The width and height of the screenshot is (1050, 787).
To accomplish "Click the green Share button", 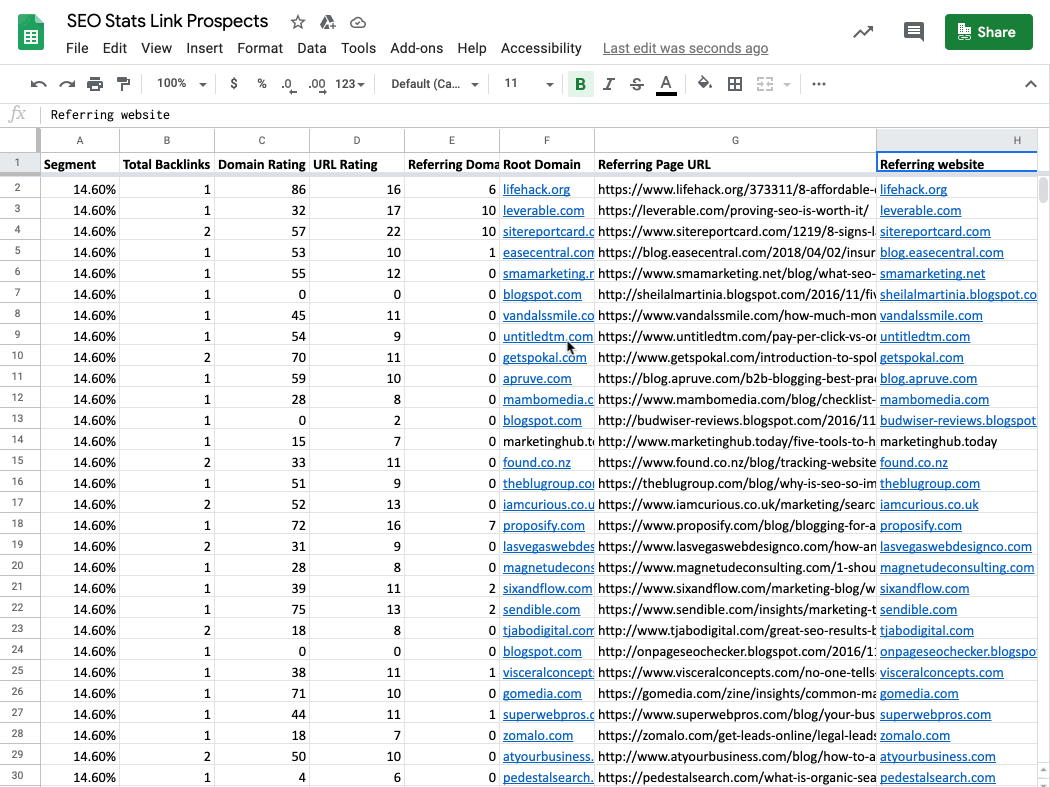I will tap(988, 32).
